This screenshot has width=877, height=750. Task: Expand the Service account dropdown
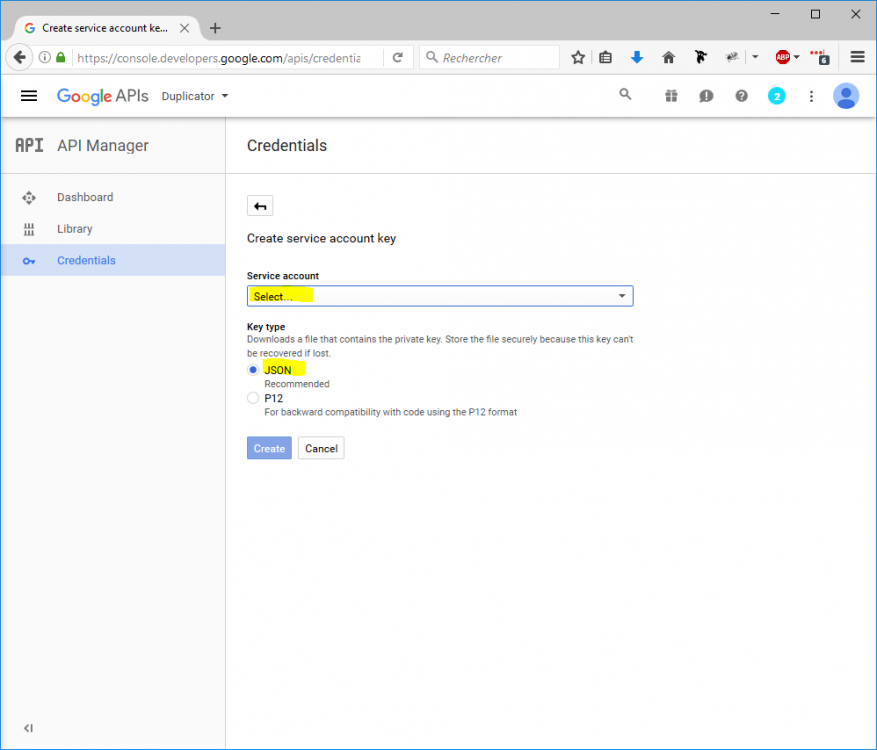pyautogui.click(x=439, y=296)
